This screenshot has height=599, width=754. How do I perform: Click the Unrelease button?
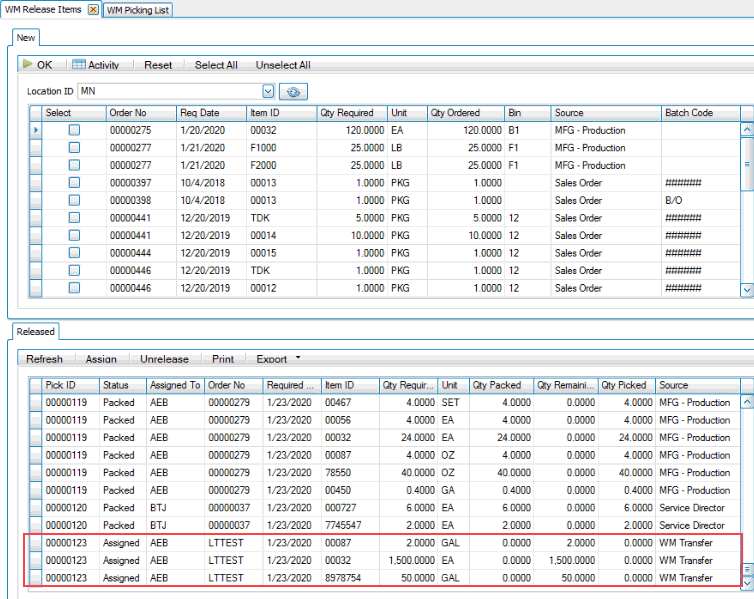[164, 359]
